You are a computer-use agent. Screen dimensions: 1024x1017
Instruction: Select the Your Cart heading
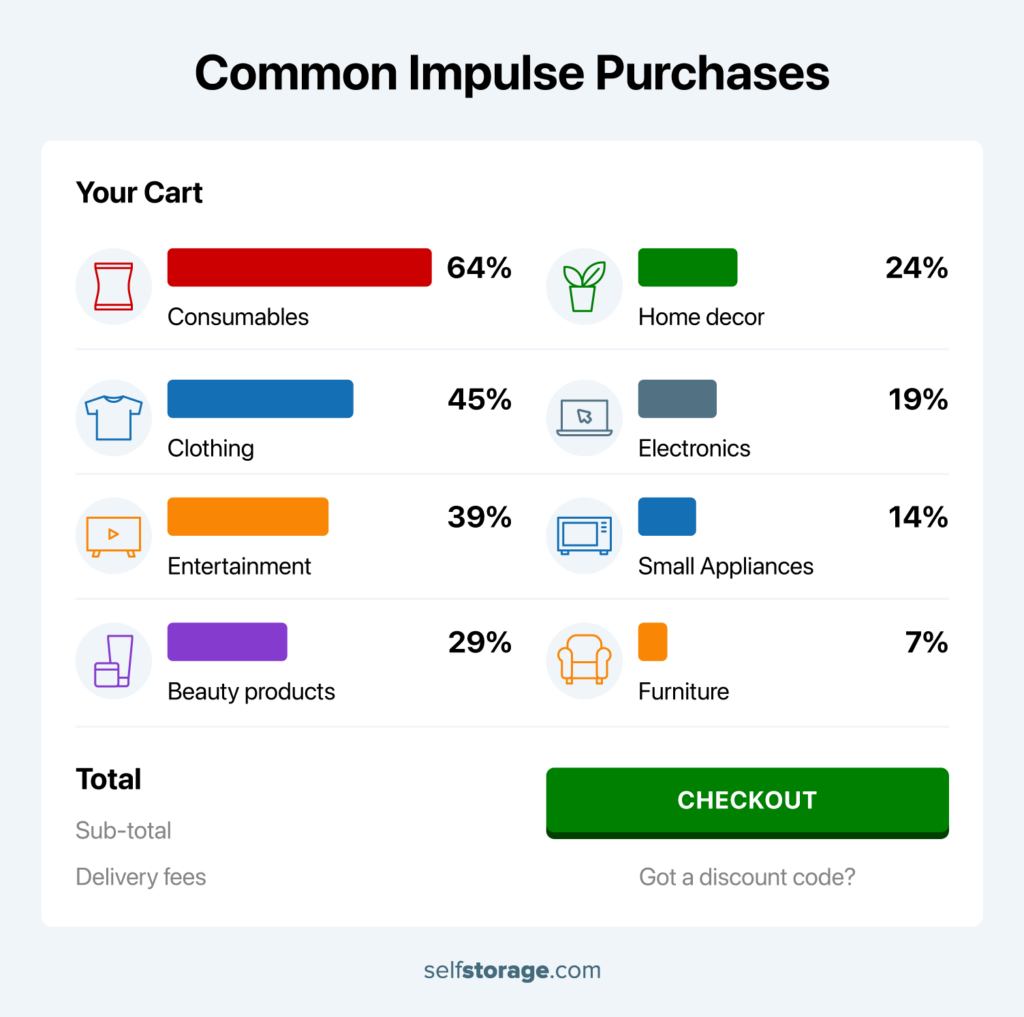pos(139,192)
